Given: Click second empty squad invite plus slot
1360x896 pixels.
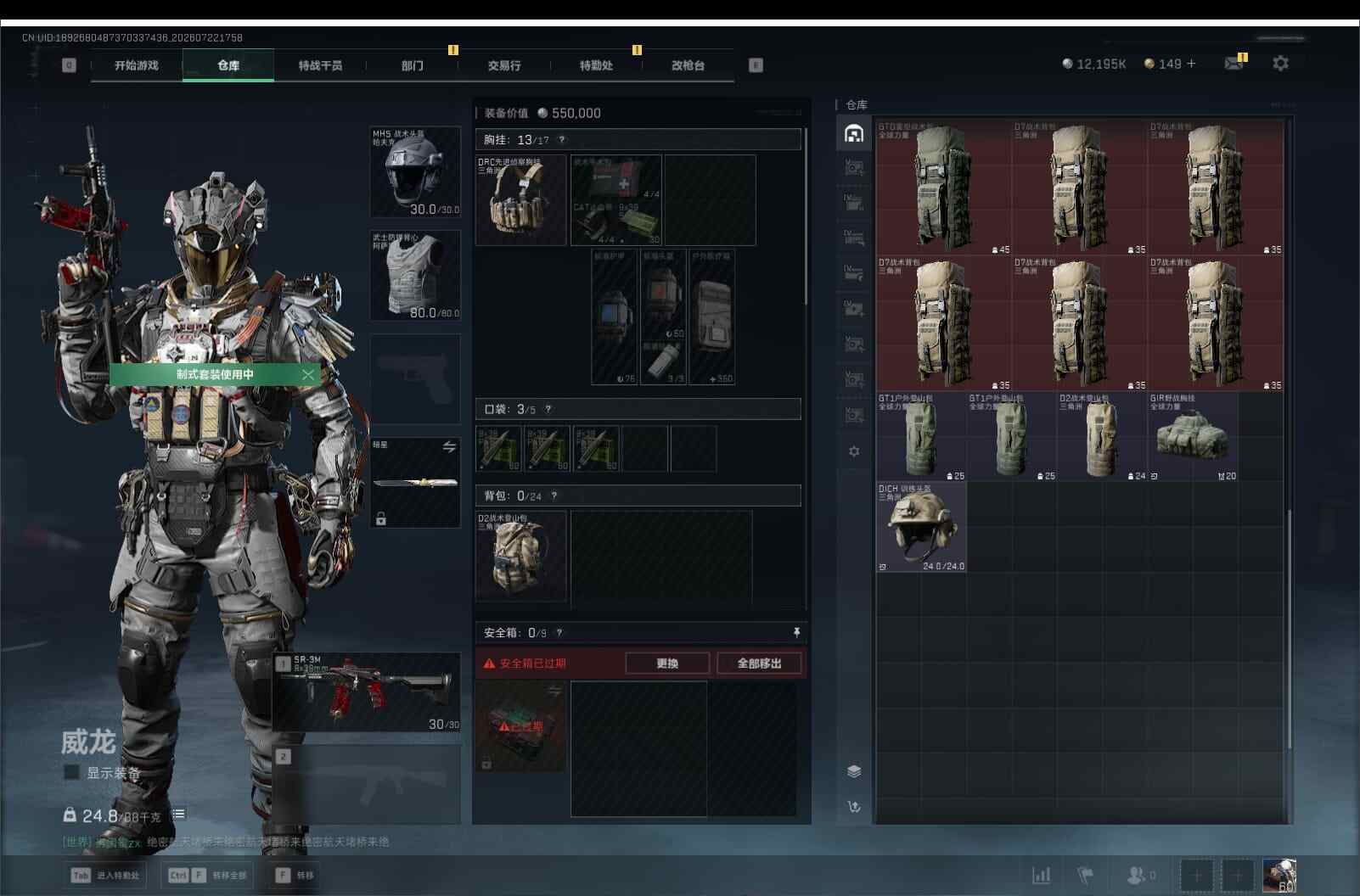Looking at the screenshot, I should coord(1237,875).
